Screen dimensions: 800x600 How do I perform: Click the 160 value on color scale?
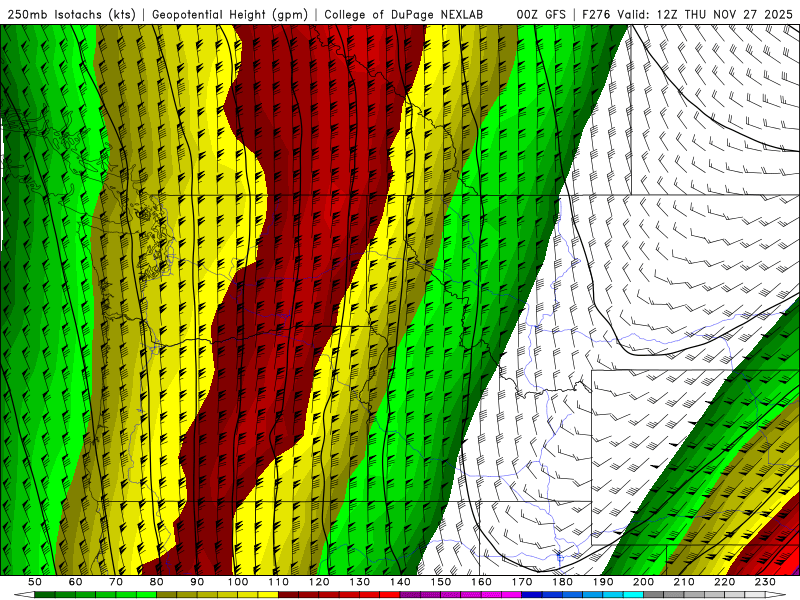(481, 582)
